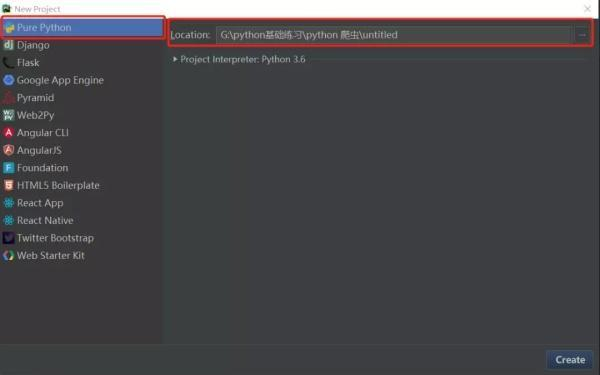Click the Twitter Bootstrap icon
The width and height of the screenshot is (600, 375).
(x=8, y=238)
